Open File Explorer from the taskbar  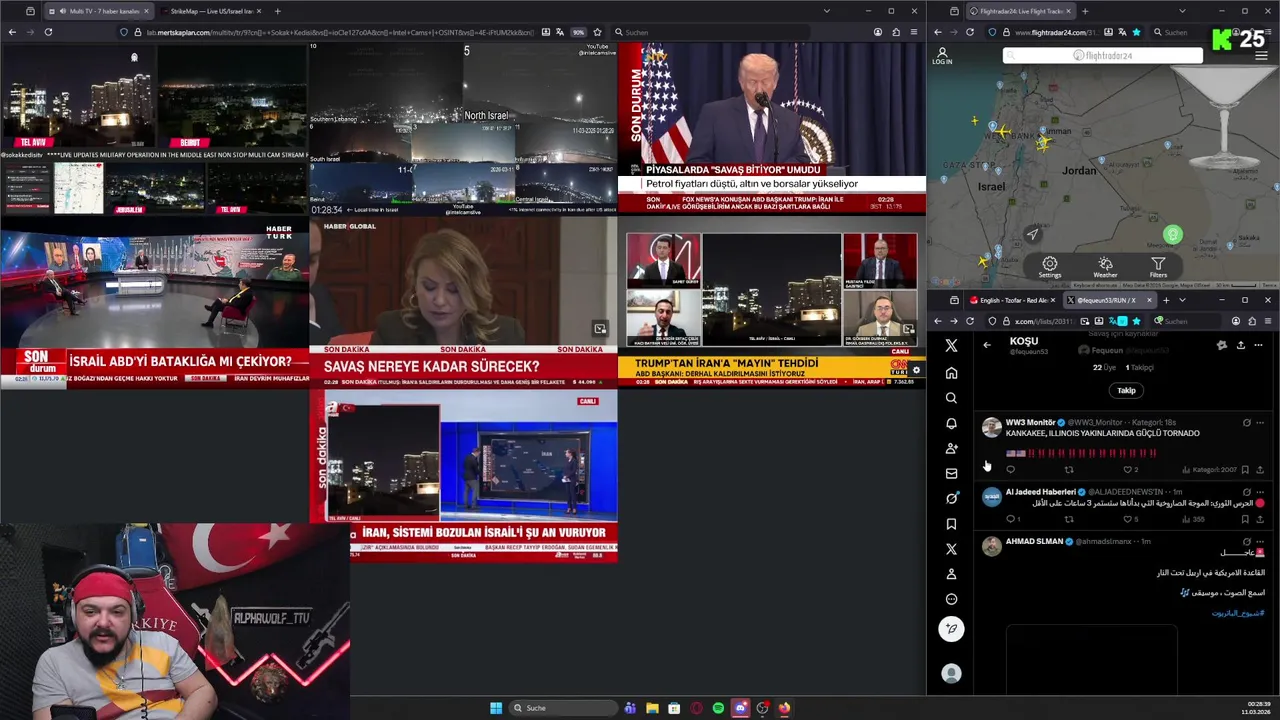(652, 708)
